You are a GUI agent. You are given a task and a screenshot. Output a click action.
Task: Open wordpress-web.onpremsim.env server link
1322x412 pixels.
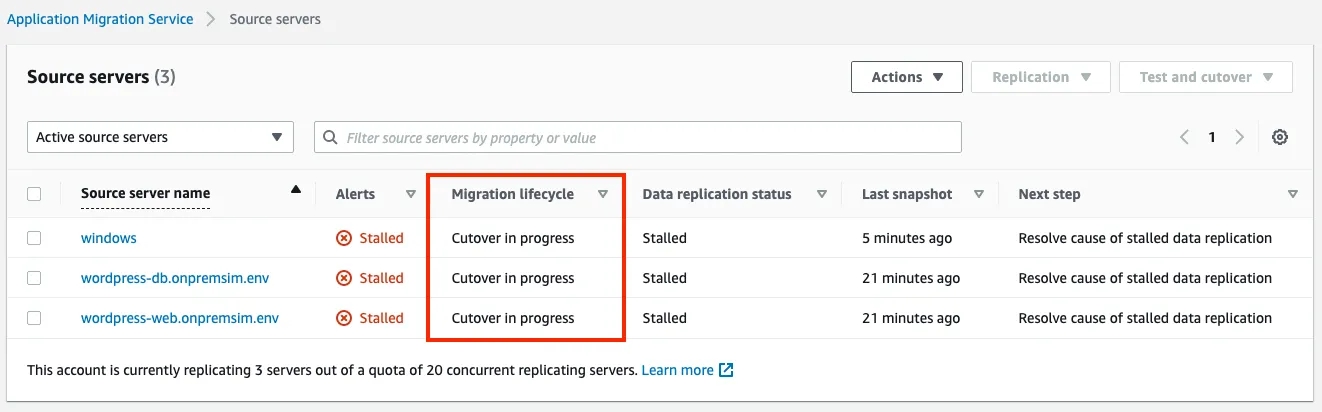[x=180, y=318]
